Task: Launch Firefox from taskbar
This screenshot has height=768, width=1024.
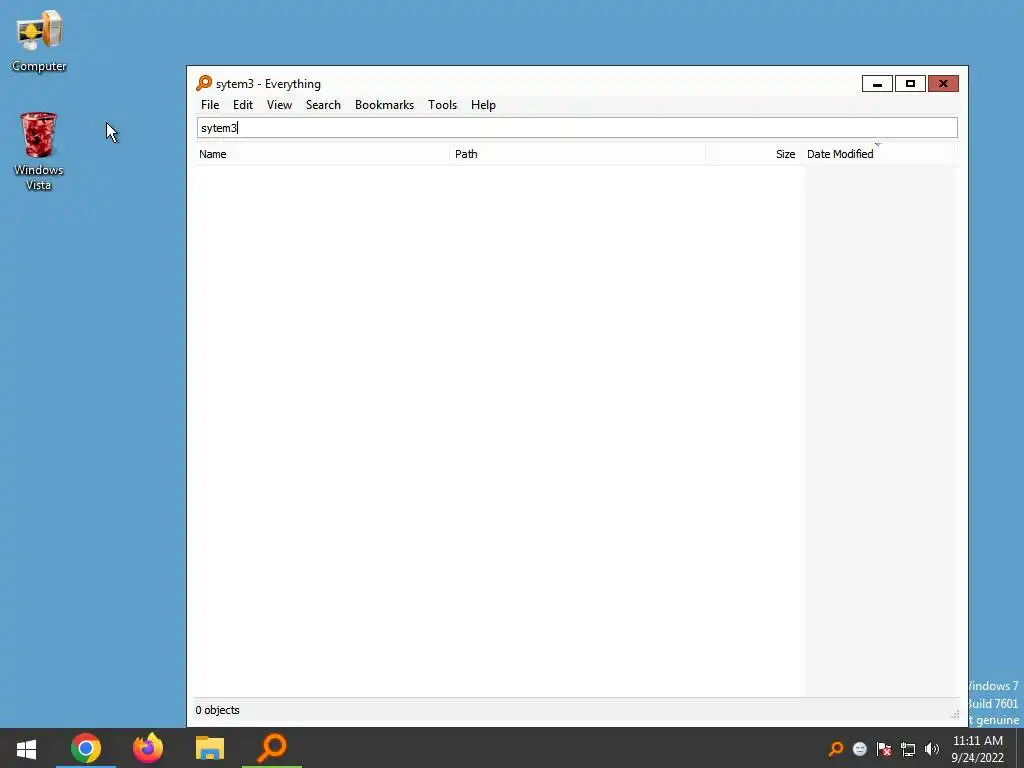Action: (148, 748)
